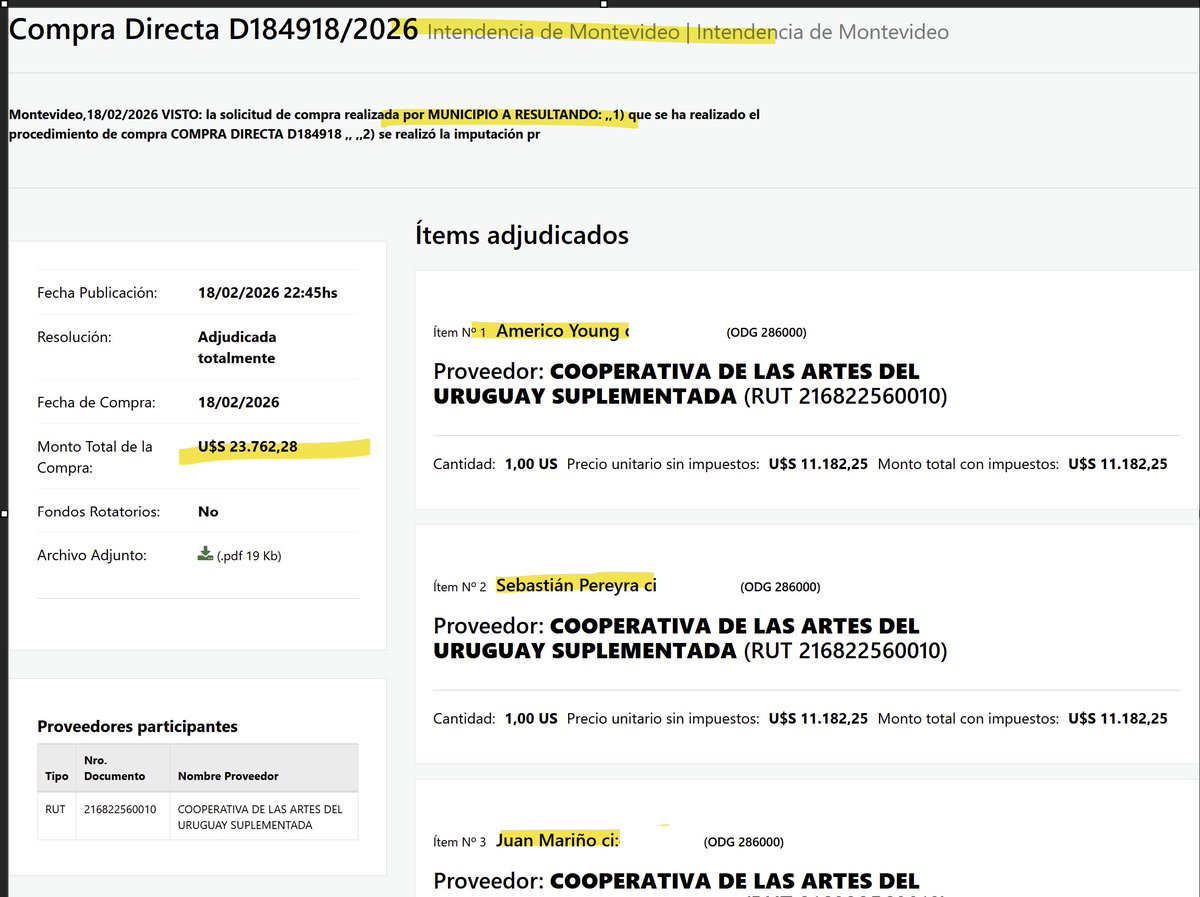Click the Tipo column header
The height and width of the screenshot is (897, 1200).
57,776
